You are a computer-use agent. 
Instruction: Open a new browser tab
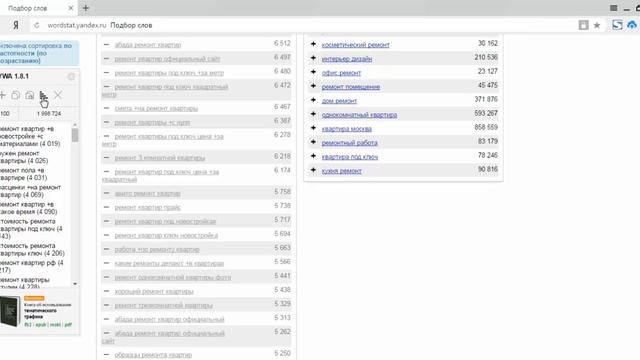coord(86,8)
